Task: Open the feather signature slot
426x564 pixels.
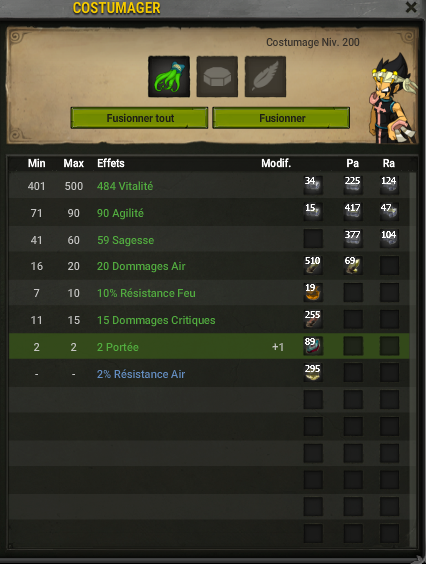Action: (x=265, y=76)
